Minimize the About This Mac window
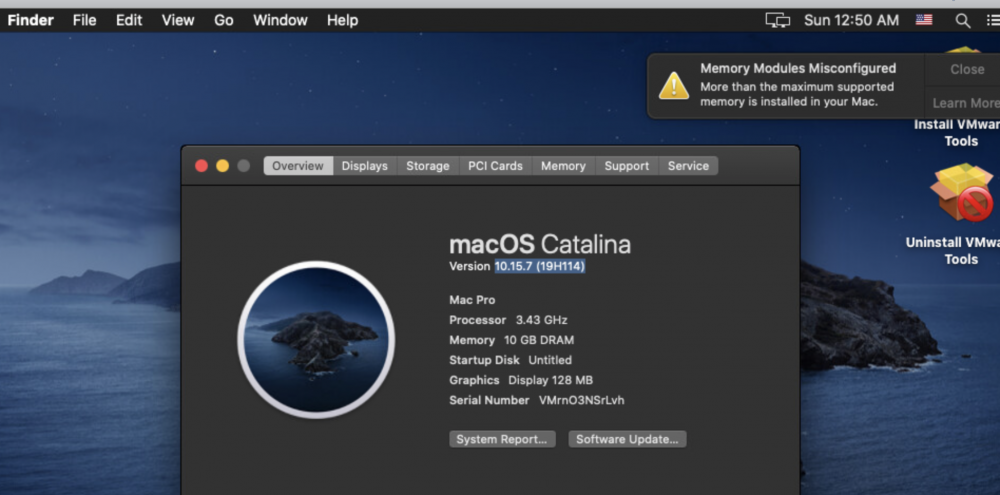Viewport: 1000px width, 495px height. point(223,166)
